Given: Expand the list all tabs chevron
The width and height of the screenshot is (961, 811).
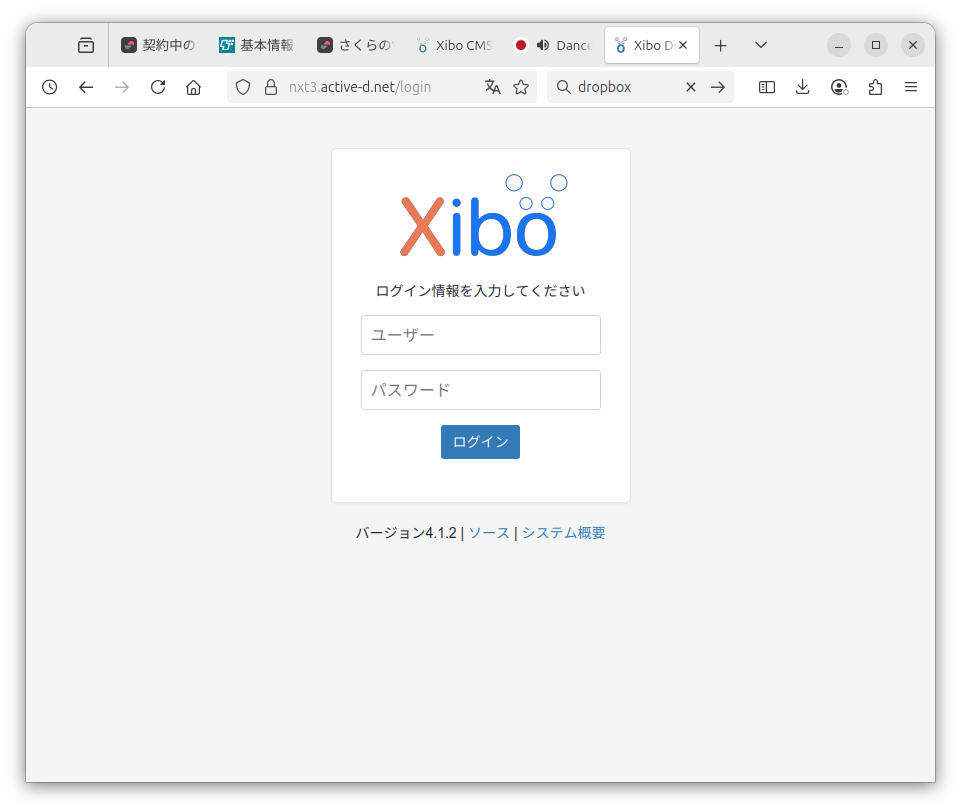Looking at the screenshot, I should (x=761, y=45).
